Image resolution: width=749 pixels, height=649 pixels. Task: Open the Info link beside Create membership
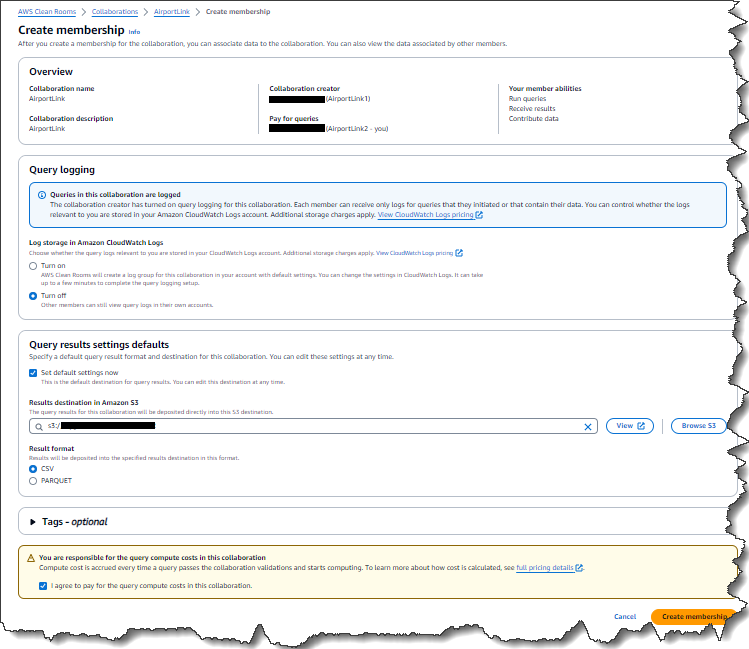coord(134,32)
